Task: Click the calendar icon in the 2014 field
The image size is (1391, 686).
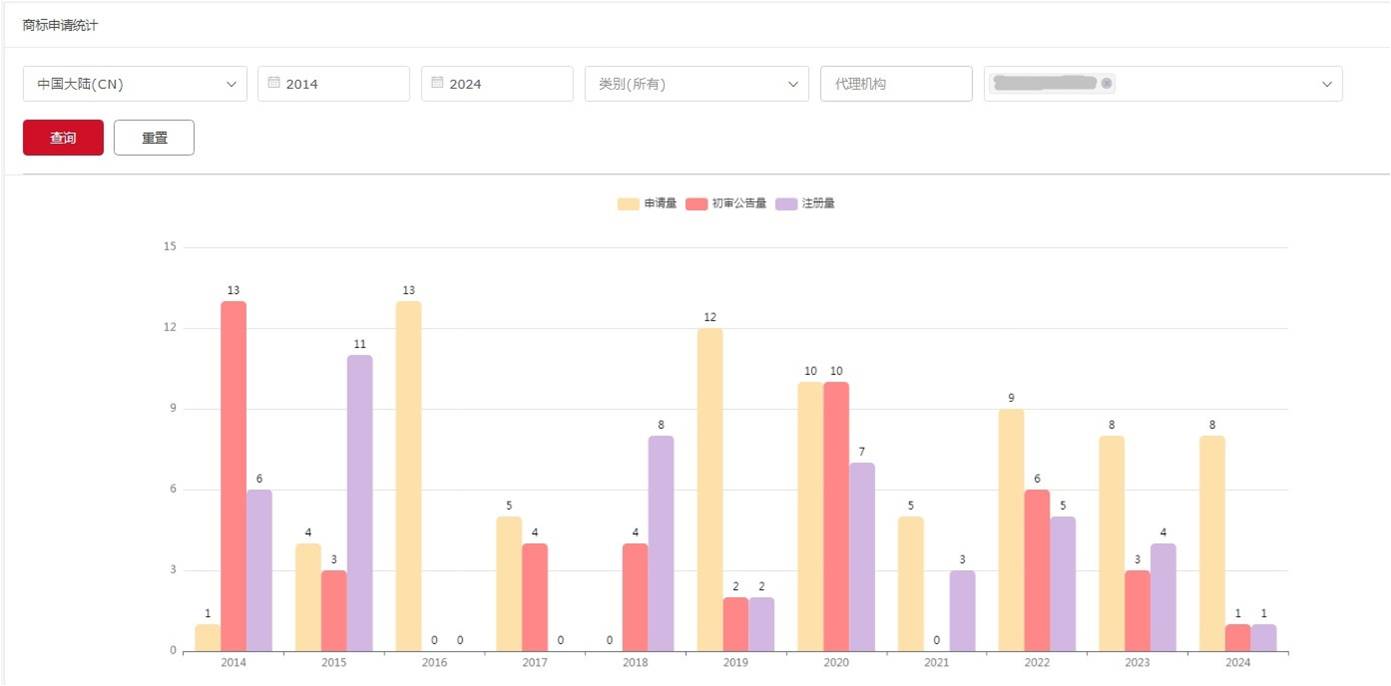Action: [x=274, y=84]
